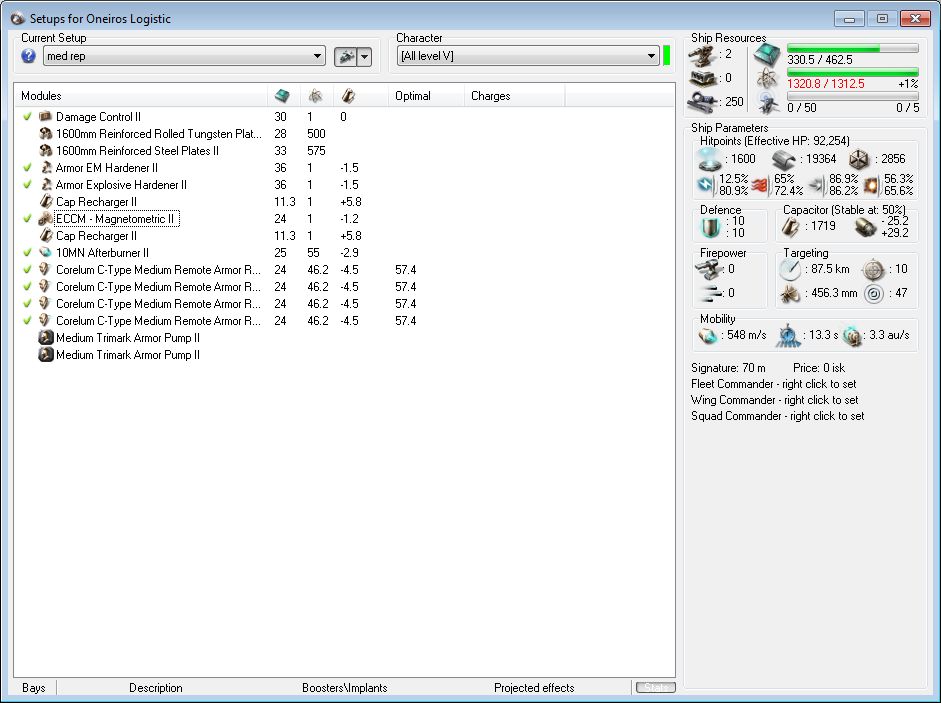Select the last Medium Trimark Armor Pump II row
Screen dimensions: 941x703
click(345, 355)
